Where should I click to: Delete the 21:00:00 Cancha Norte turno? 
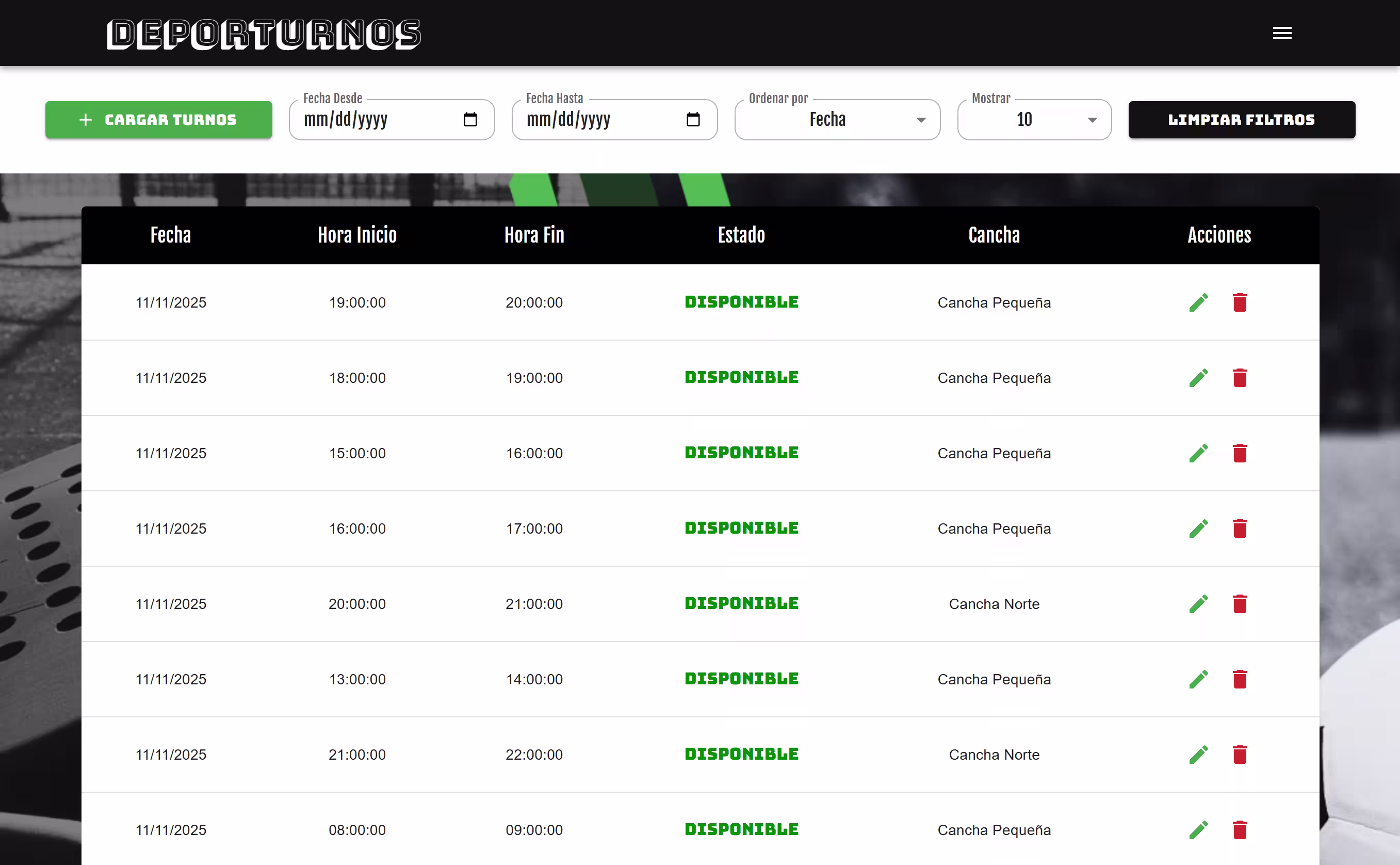pos(1240,755)
